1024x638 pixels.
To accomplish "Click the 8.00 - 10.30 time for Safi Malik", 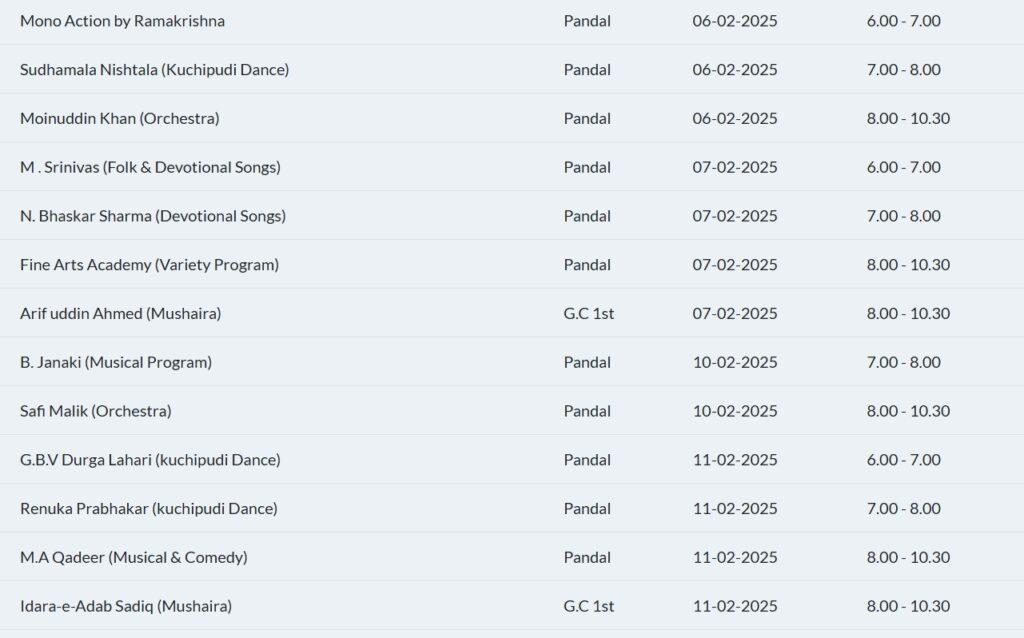I will click(908, 411).
